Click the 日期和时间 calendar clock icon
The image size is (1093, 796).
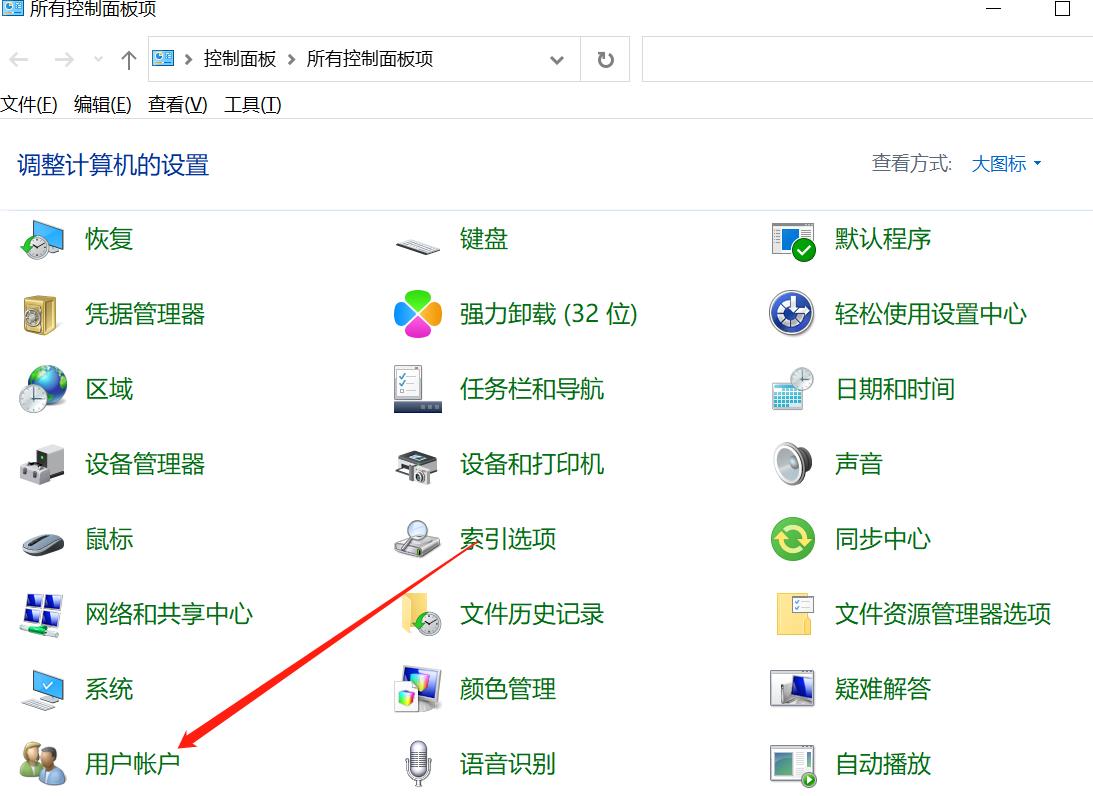click(x=793, y=389)
